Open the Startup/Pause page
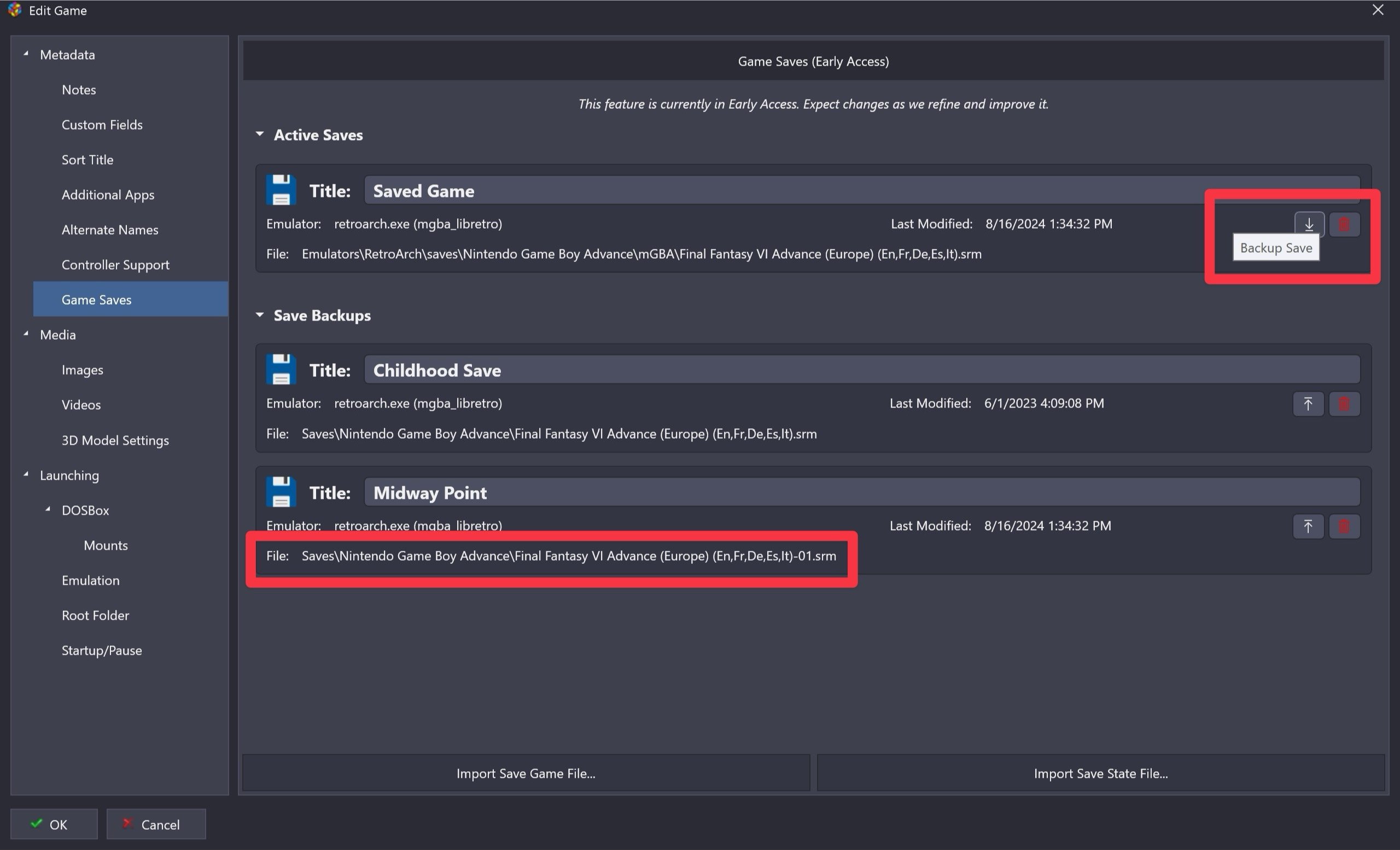This screenshot has width=1400, height=850. [102, 650]
